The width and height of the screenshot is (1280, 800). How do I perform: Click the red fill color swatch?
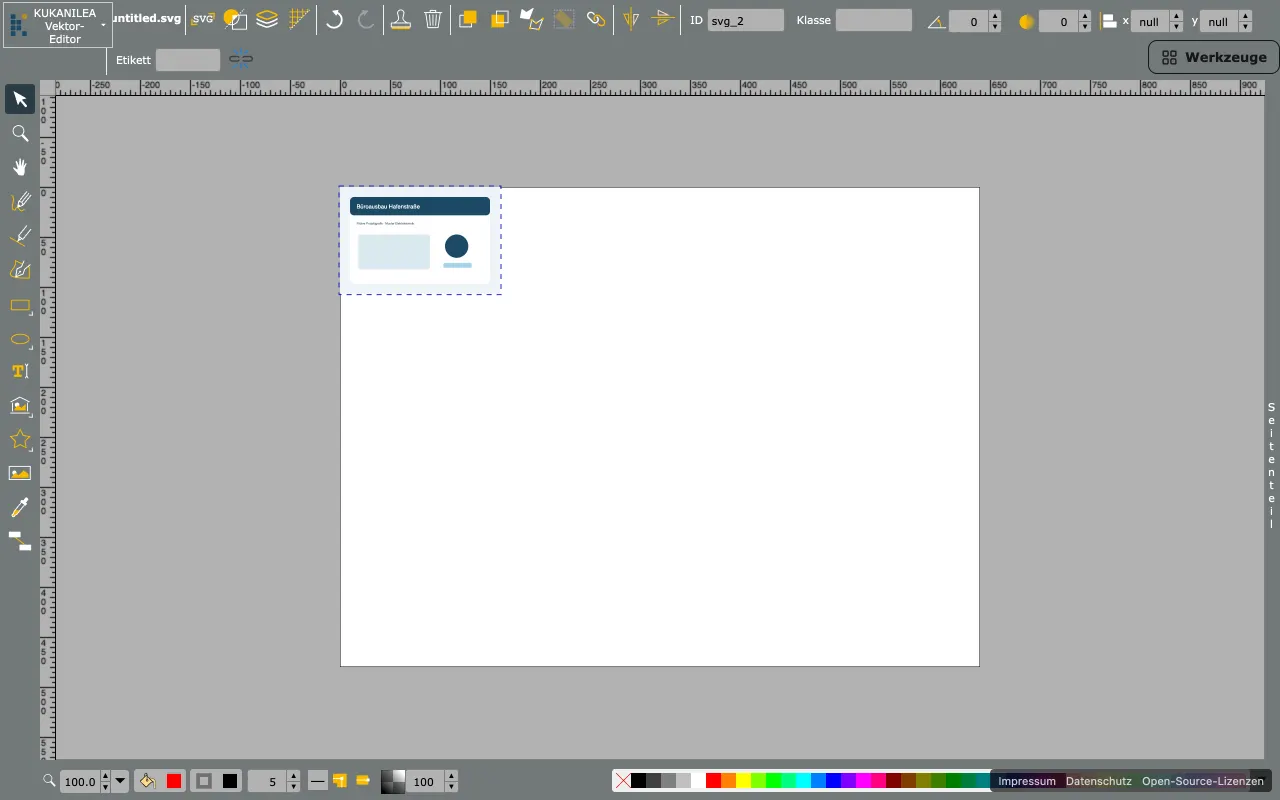(x=174, y=781)
